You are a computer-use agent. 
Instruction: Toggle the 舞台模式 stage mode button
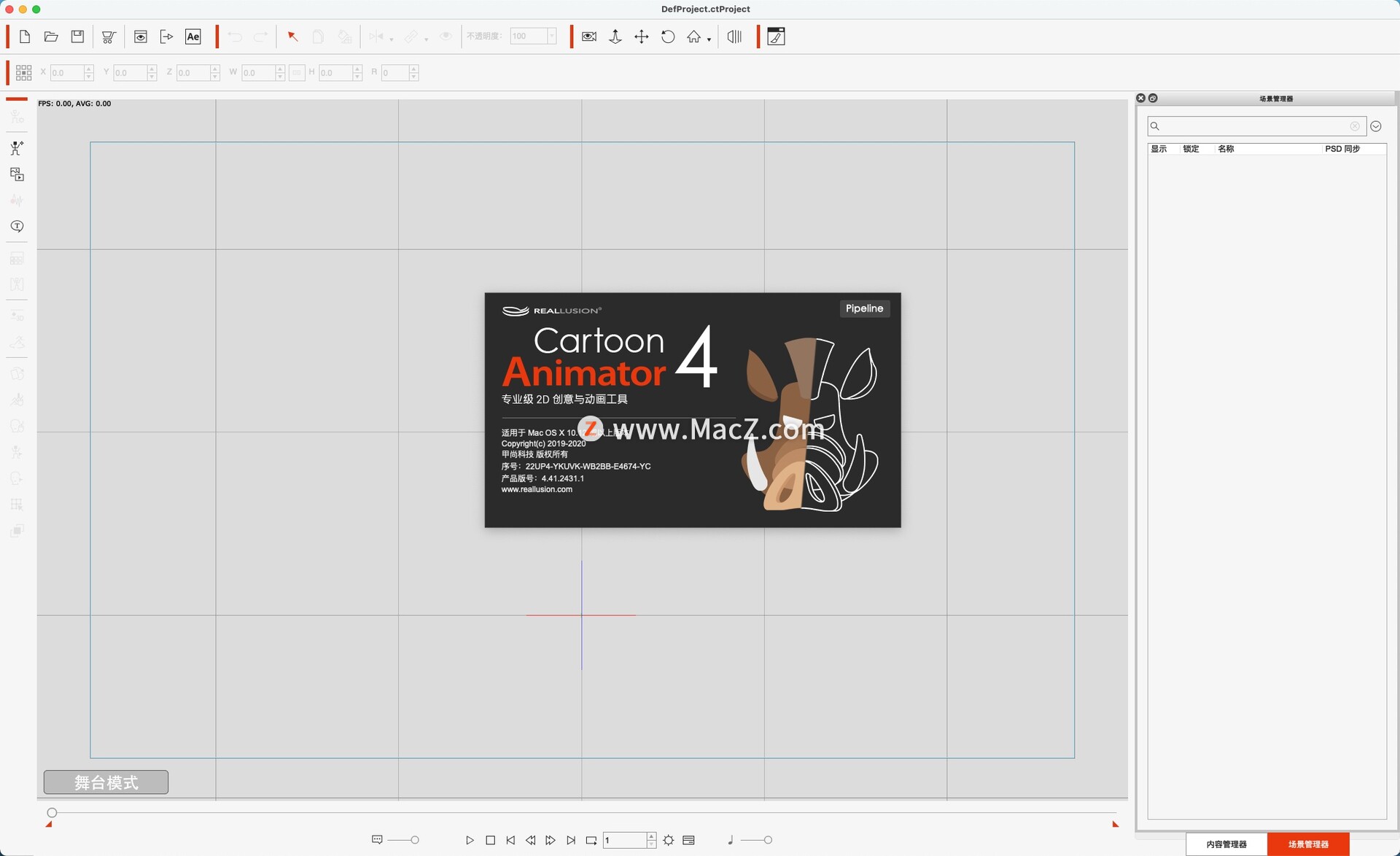pos(106,782)
